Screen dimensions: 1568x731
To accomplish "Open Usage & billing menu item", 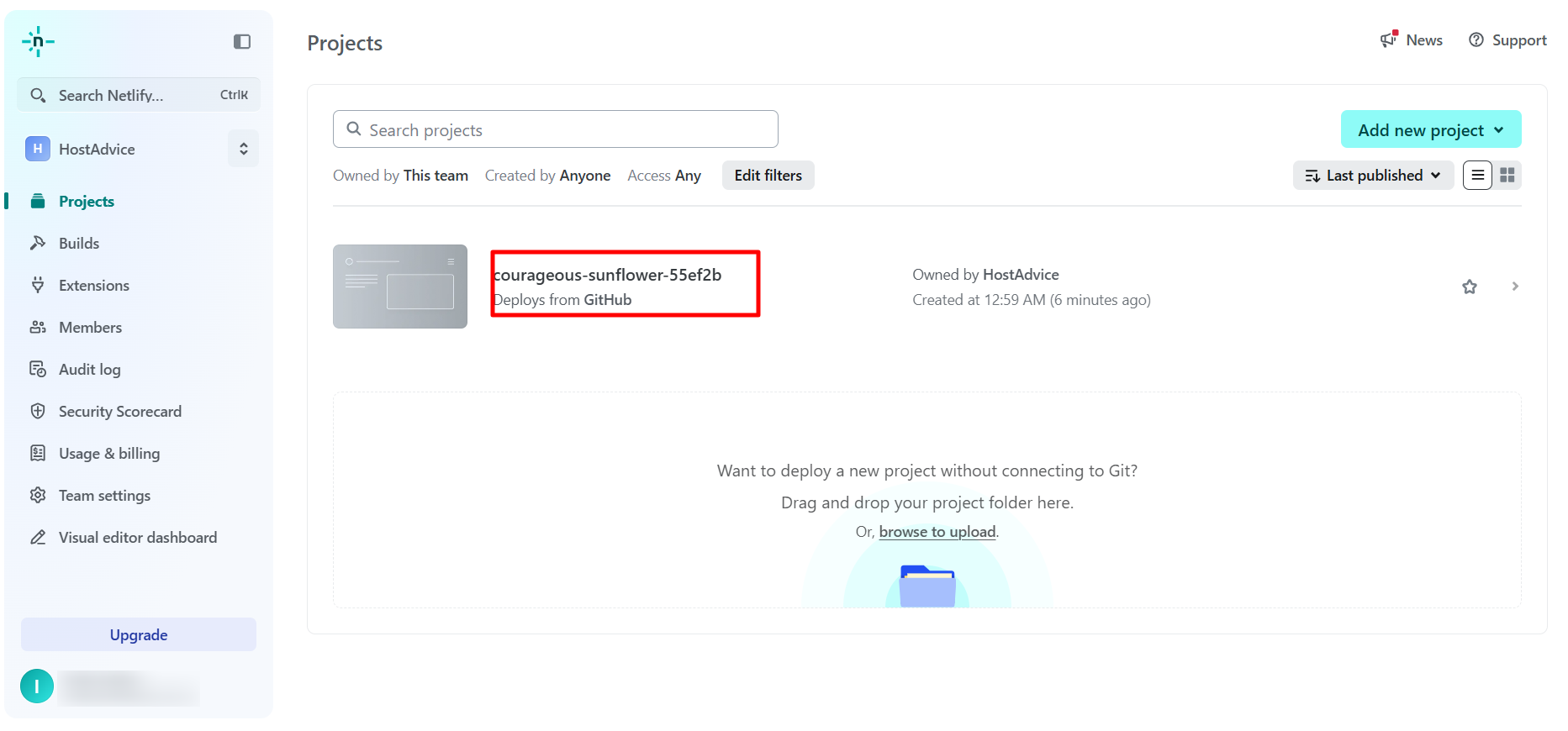I will coord(109,453).
